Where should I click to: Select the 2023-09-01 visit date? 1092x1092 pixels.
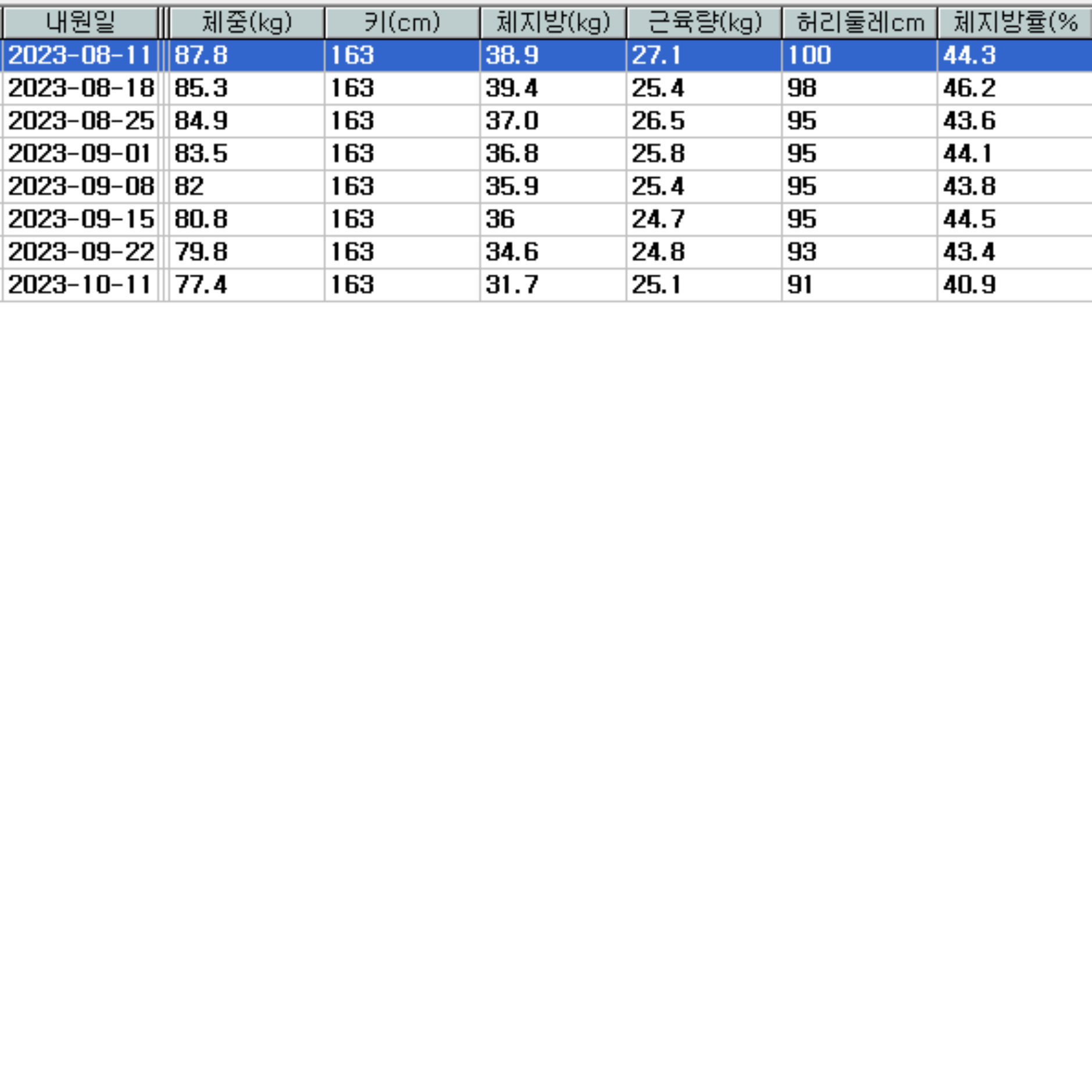click(79, 154)
